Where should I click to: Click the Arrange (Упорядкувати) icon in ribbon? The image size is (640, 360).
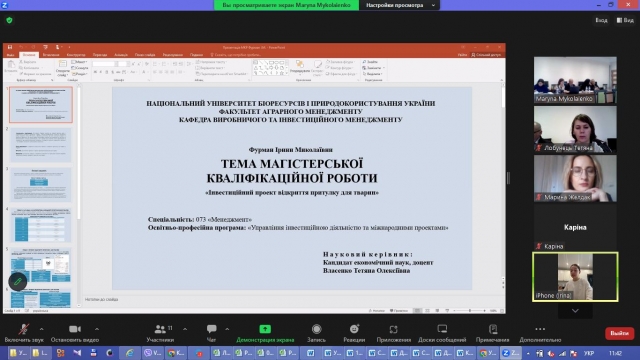tap(300, 67)
